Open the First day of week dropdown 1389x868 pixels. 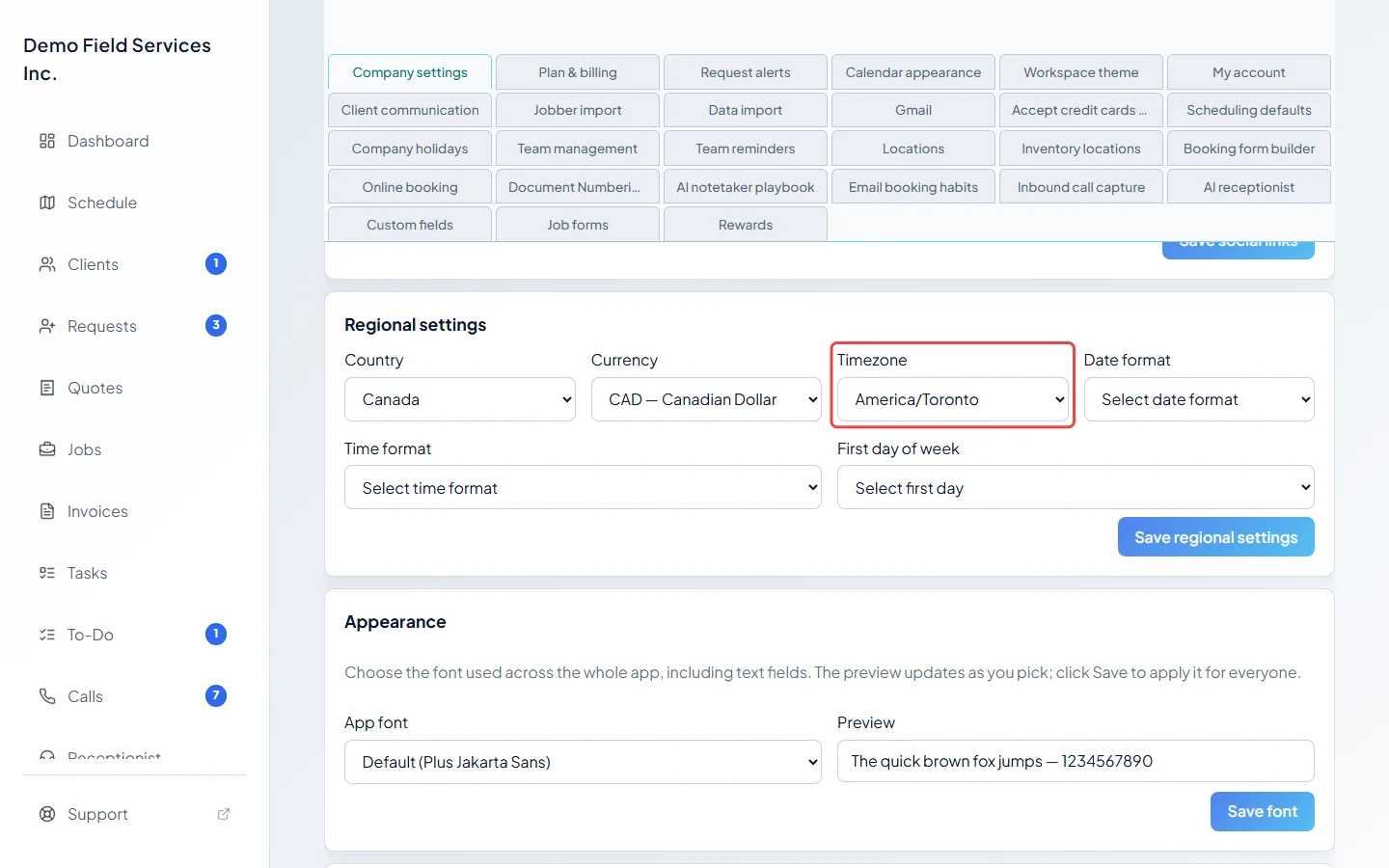(x=1076, y=488)
